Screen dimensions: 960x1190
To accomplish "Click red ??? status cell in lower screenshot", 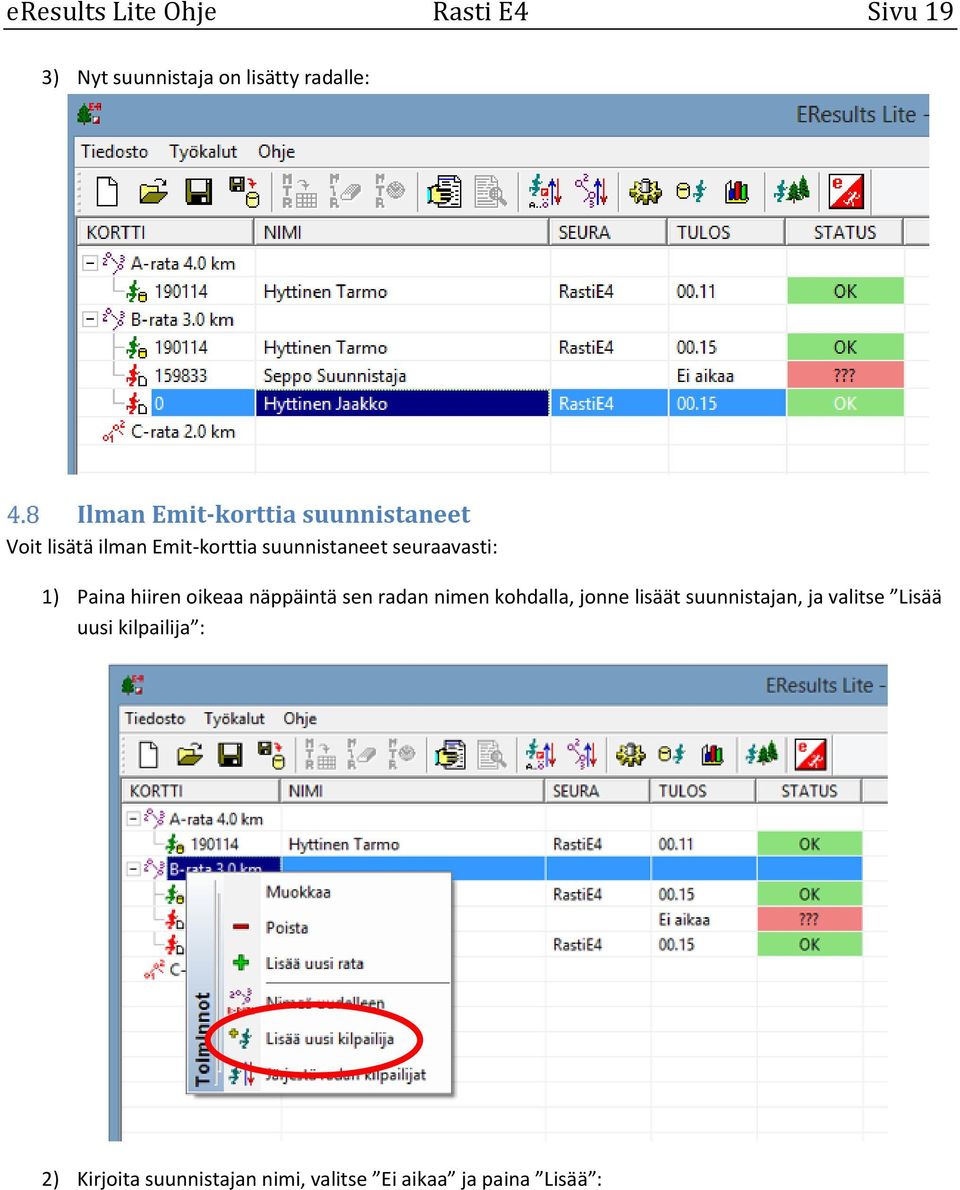I will click(x=810, y=920).
